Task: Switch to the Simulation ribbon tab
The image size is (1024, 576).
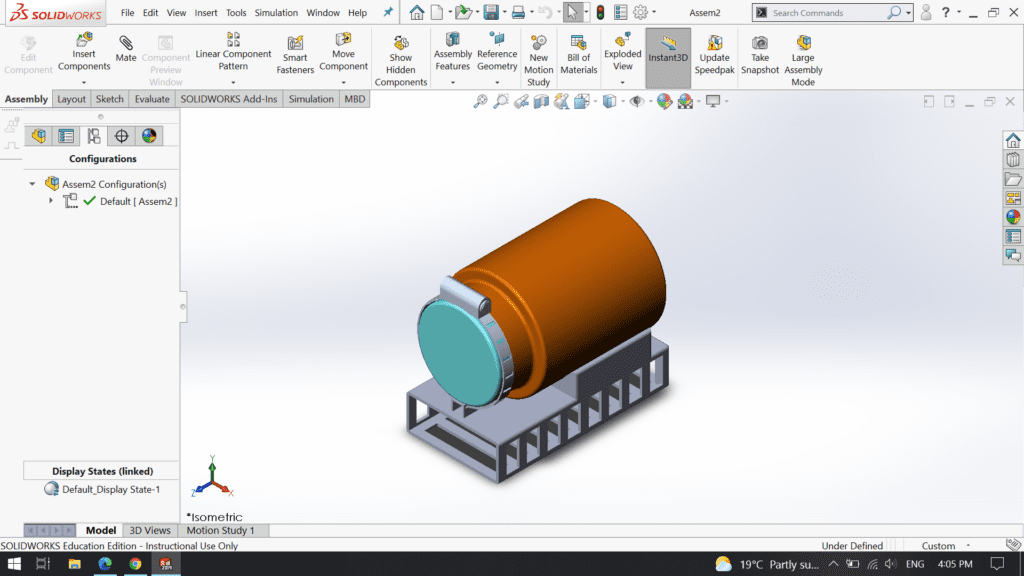Action: point(310,99)
